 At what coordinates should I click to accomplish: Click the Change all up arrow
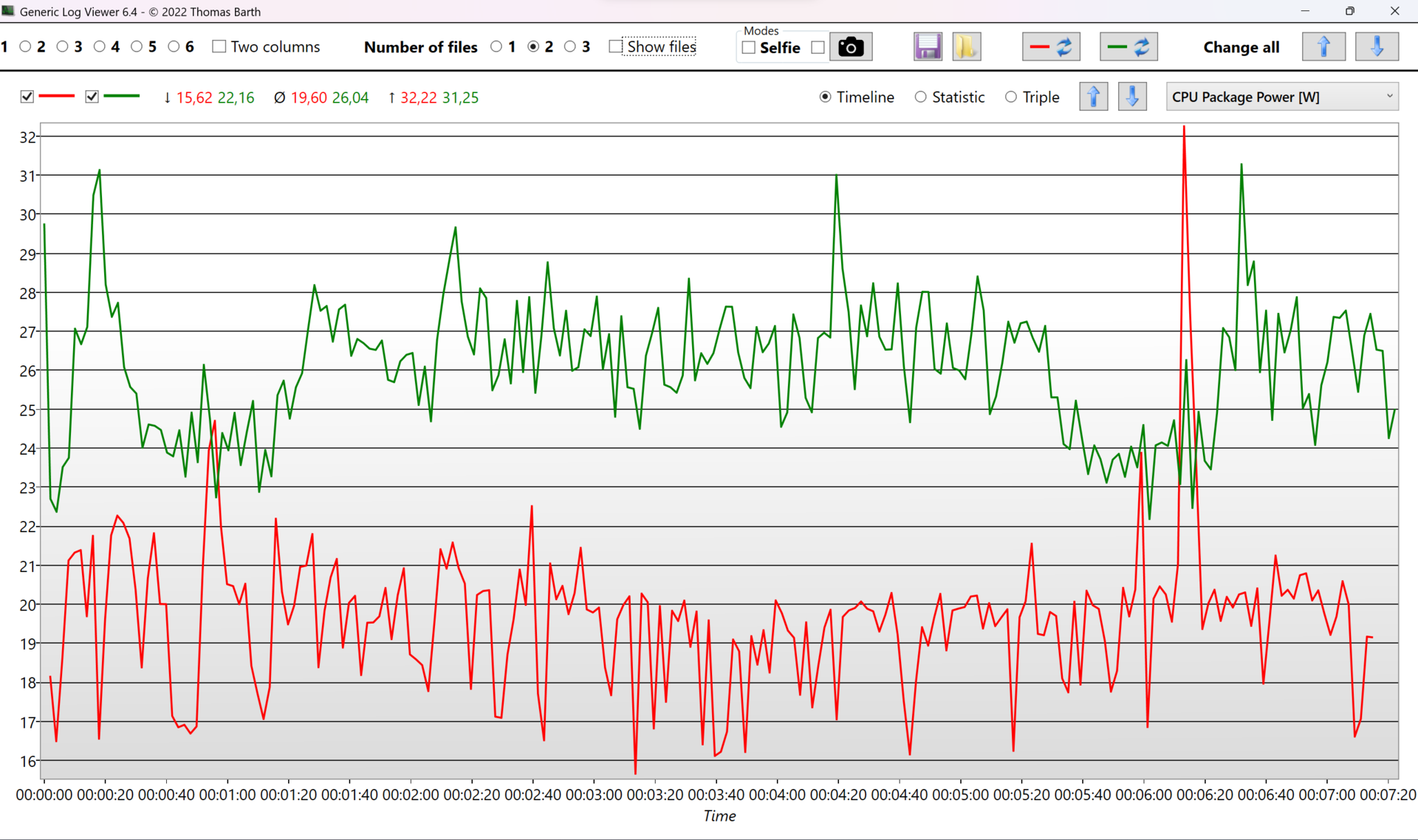[1323, 47]
